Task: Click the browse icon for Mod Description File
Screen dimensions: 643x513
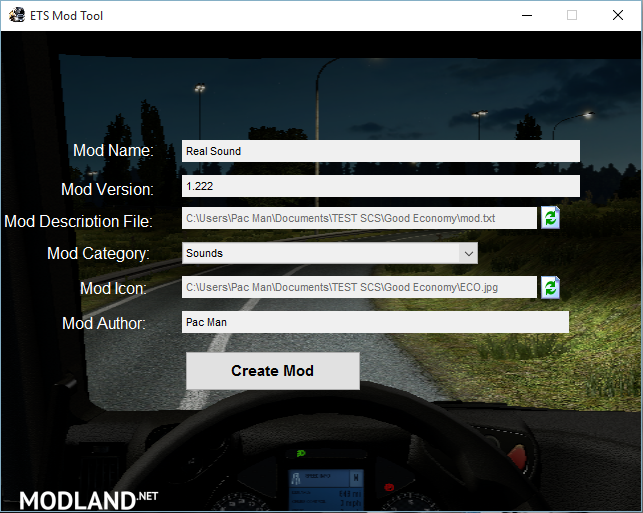Action: pyautogui.click(x=550, y=217)
